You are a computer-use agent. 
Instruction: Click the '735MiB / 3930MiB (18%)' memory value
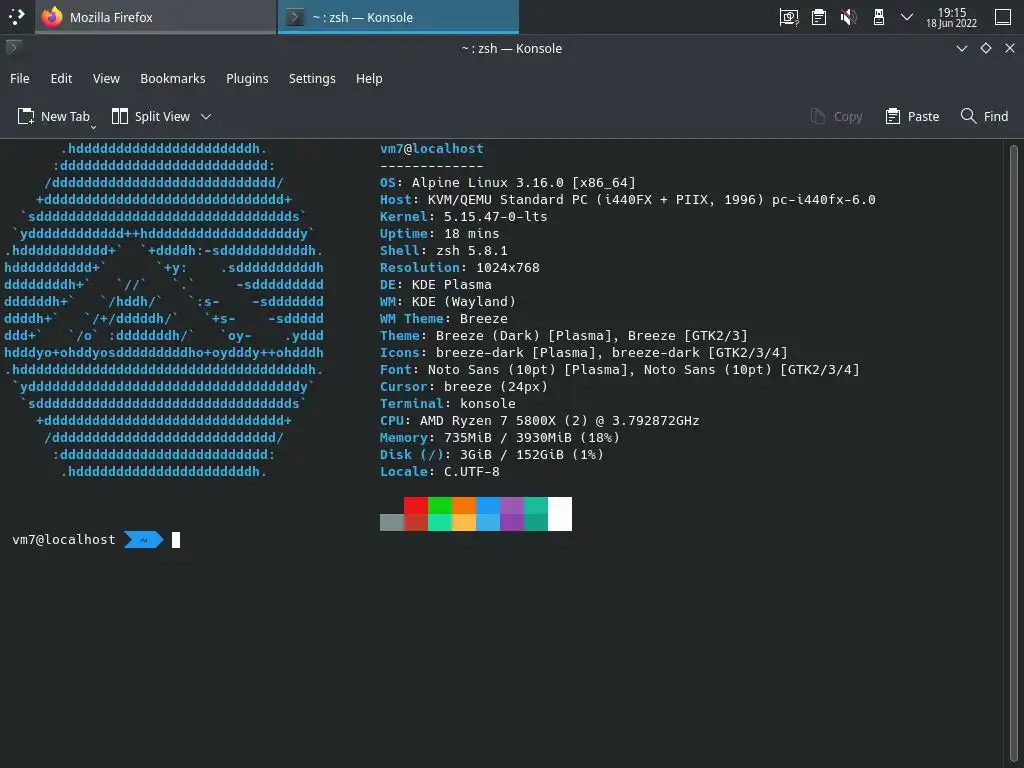point(532,437)
